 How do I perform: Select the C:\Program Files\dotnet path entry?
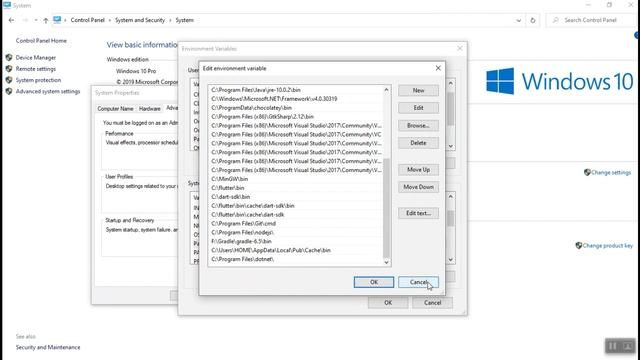click(296, 259)
